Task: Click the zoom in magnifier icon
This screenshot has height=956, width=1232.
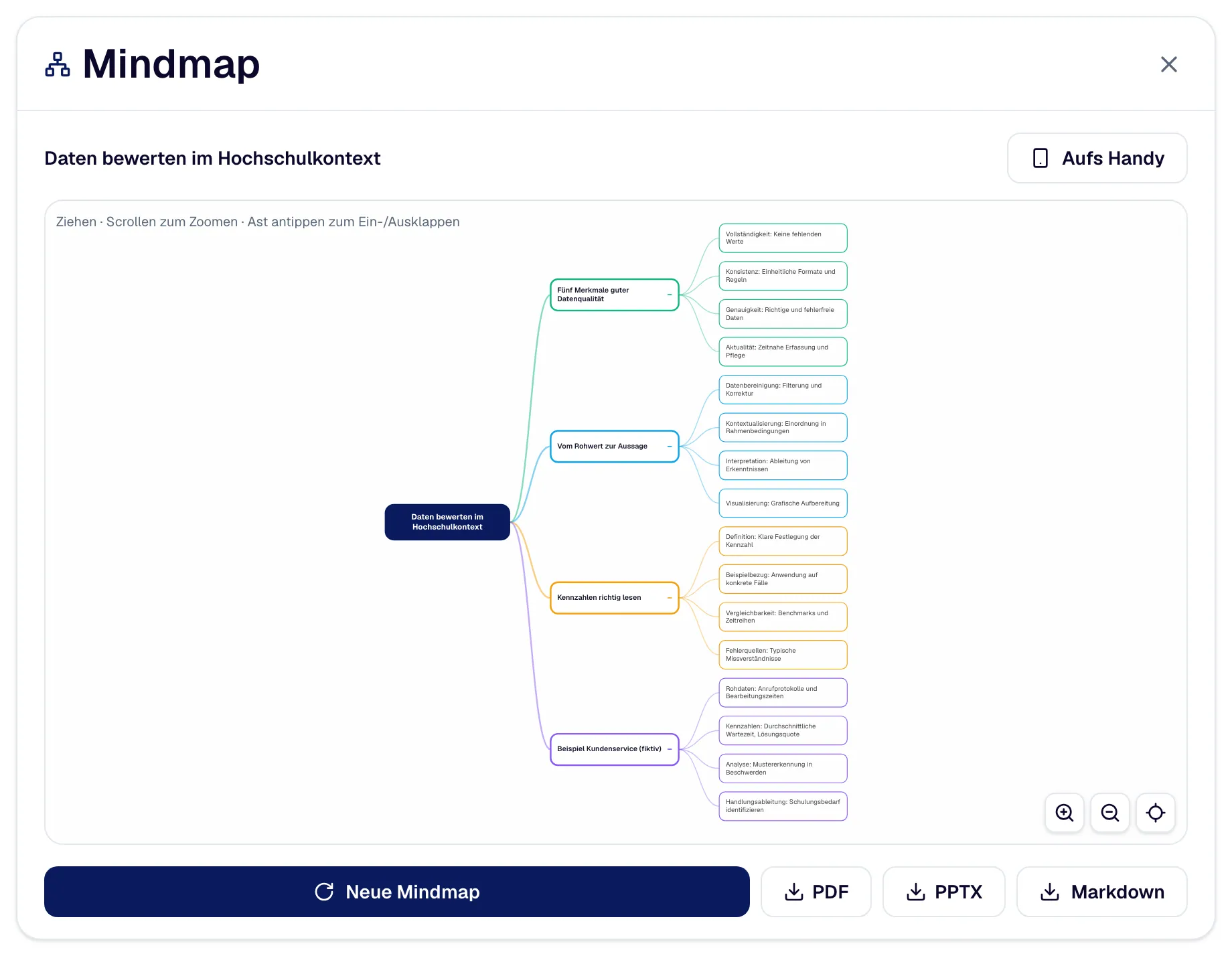Action: 1065,813
